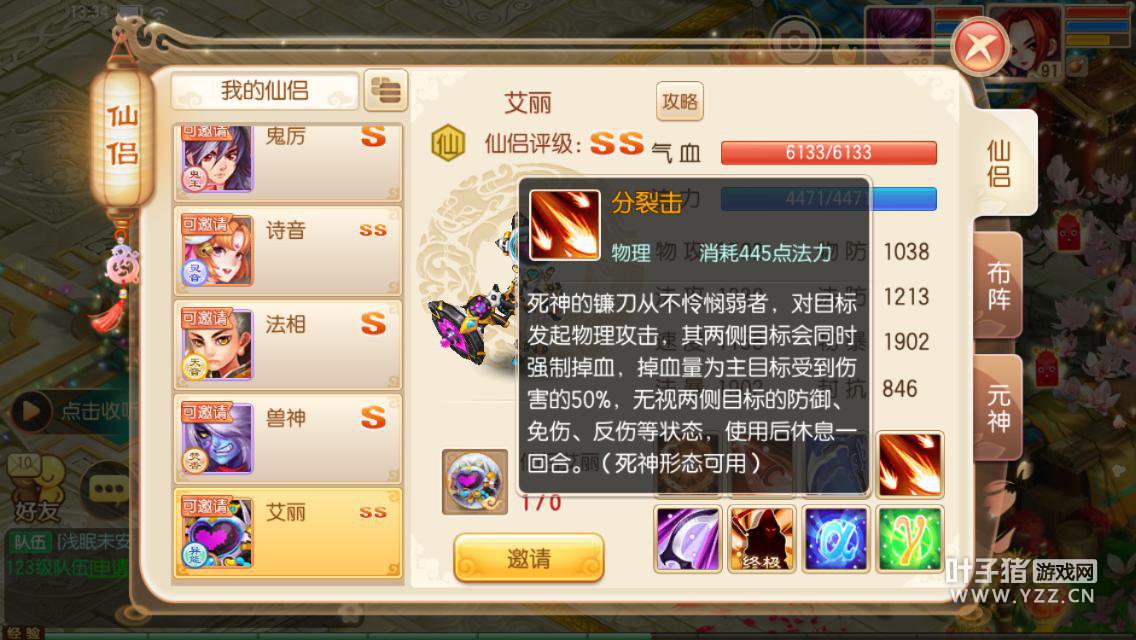This screenshot has height=640, width=1136.
Task: Toggle the list view icon beside 我的仙侣
Action: point(385,91)
